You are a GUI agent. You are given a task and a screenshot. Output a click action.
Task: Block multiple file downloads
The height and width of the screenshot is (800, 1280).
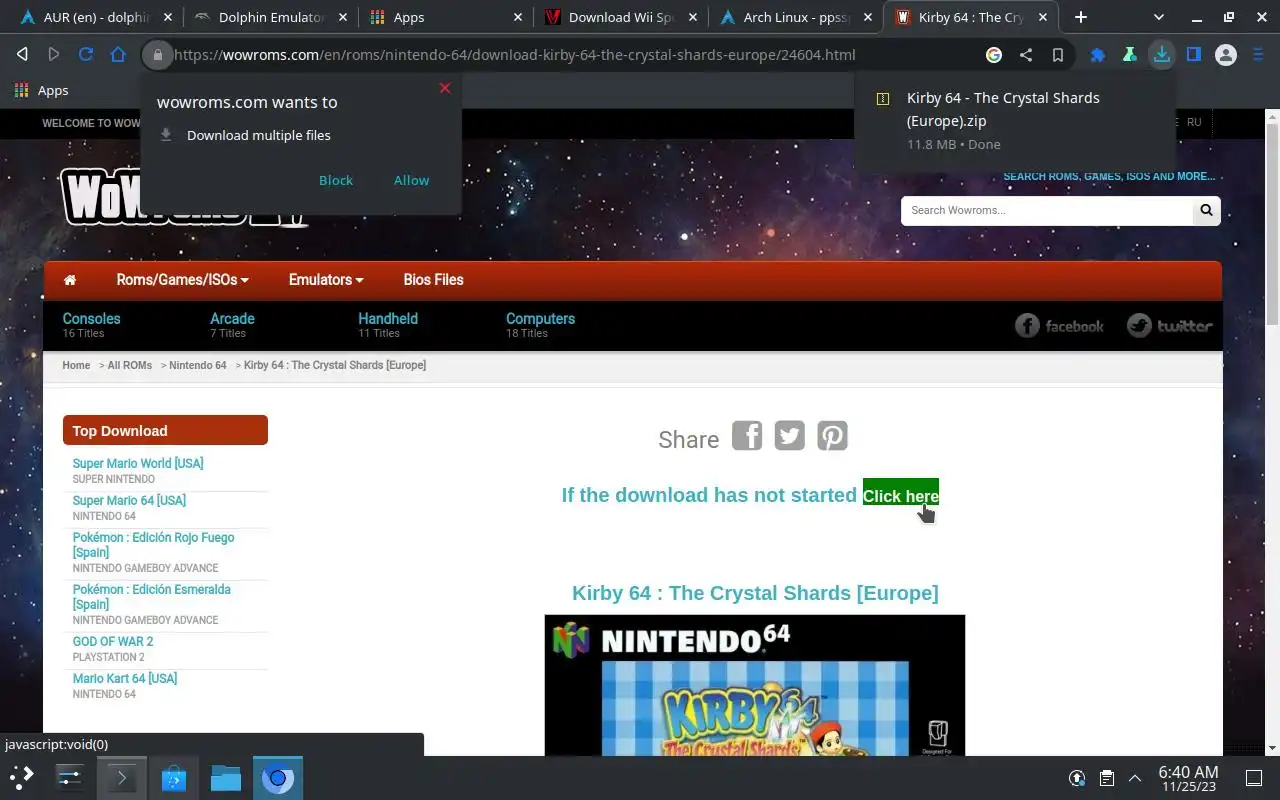pyautogui.click(x=336, y=180)
